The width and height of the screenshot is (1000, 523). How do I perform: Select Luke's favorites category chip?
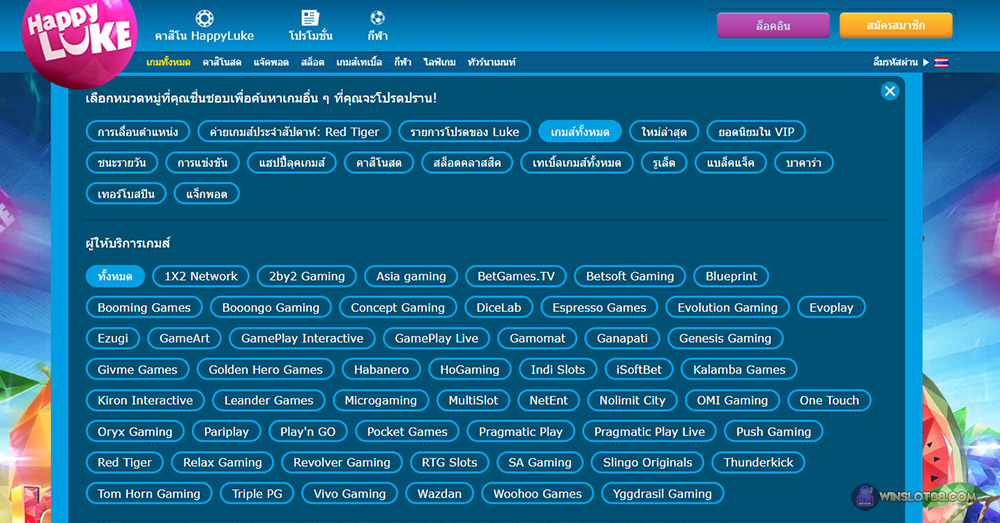point(464,131)
